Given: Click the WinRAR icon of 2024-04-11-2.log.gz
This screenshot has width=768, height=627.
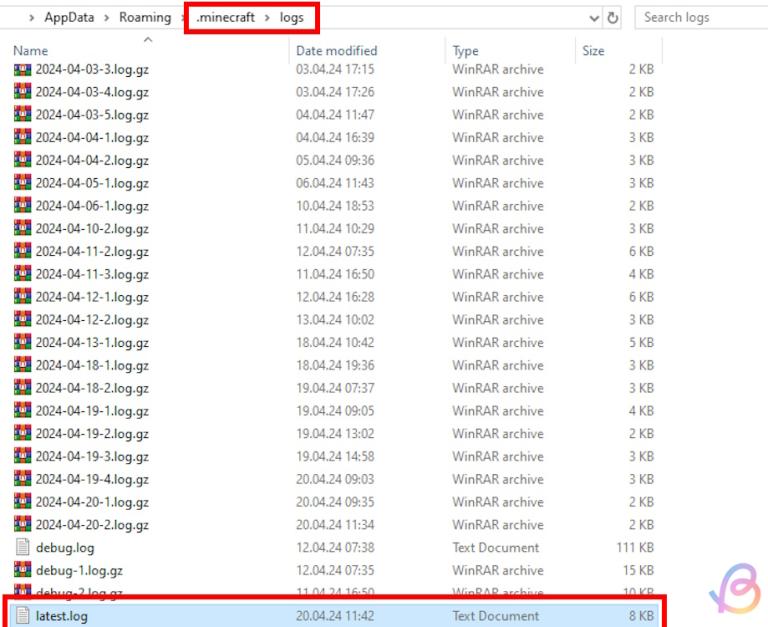Looking at the screenshot, I should pos(22,252).
